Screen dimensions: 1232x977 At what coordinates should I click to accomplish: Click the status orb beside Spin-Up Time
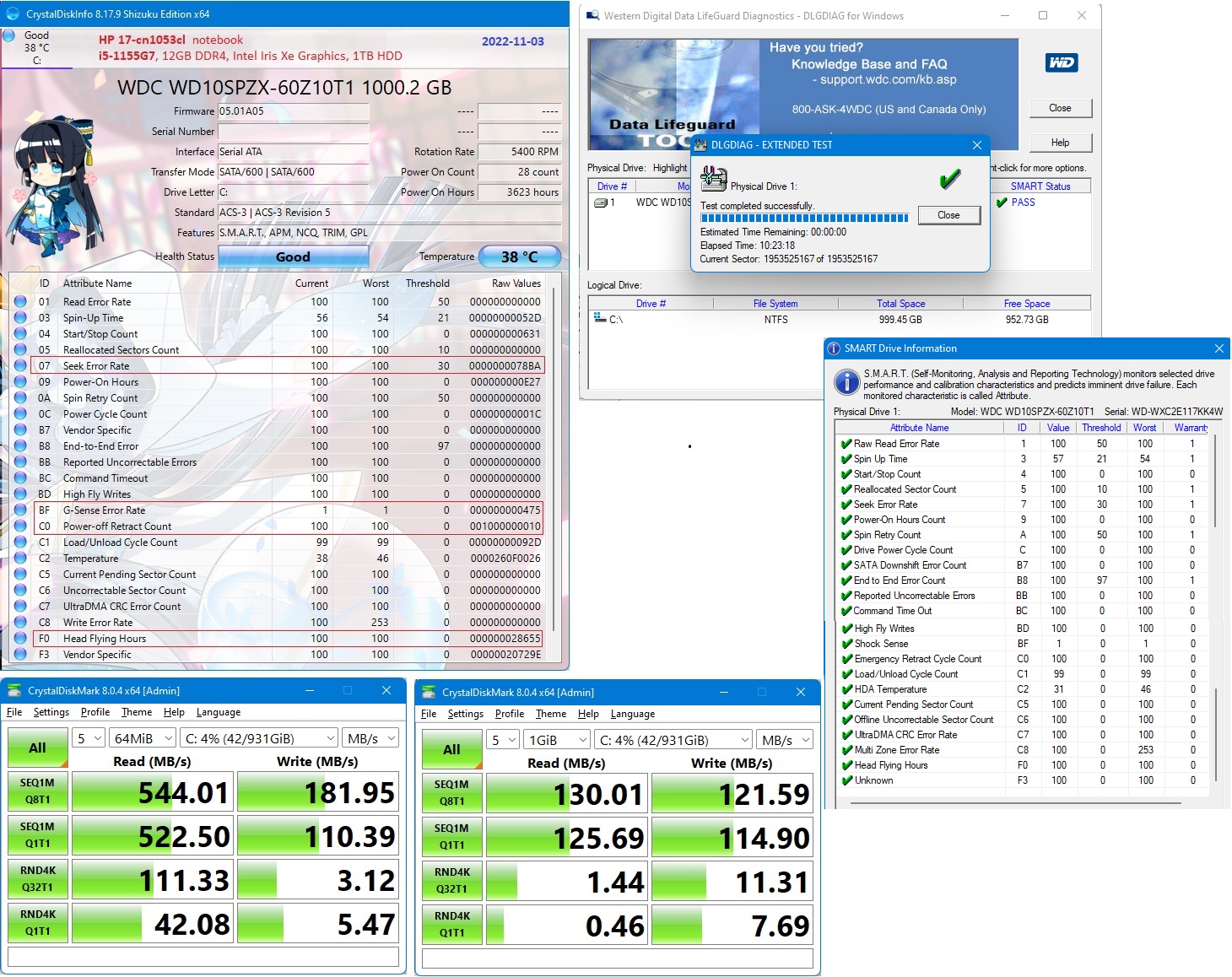[x=20, y=317]
